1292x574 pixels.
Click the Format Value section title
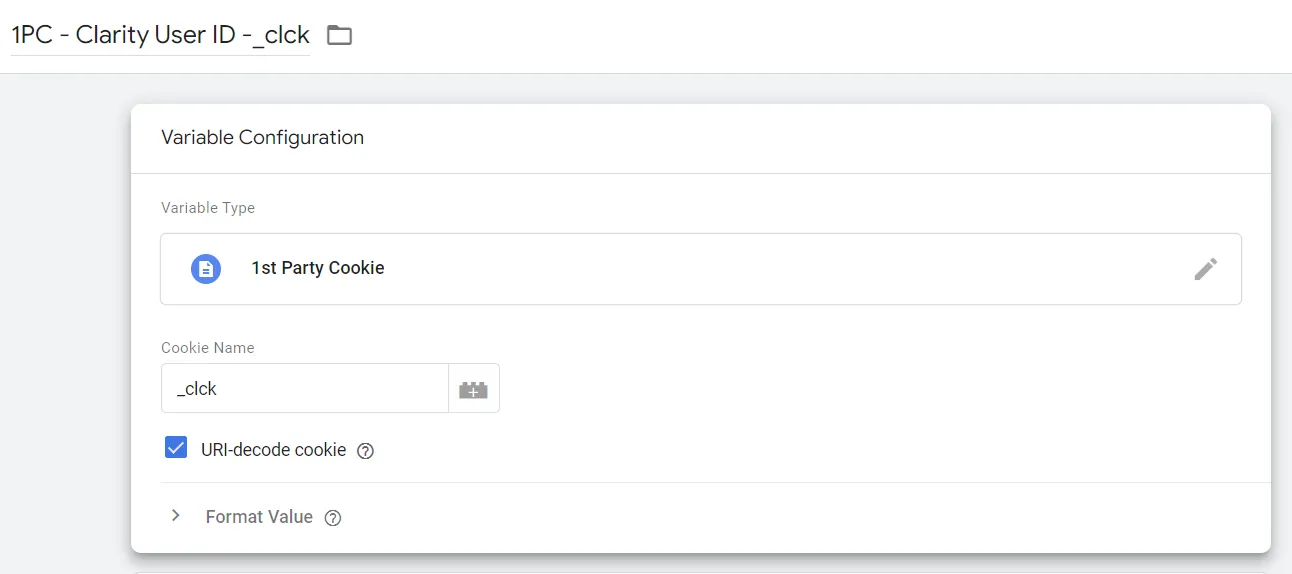tap(259, 517)
